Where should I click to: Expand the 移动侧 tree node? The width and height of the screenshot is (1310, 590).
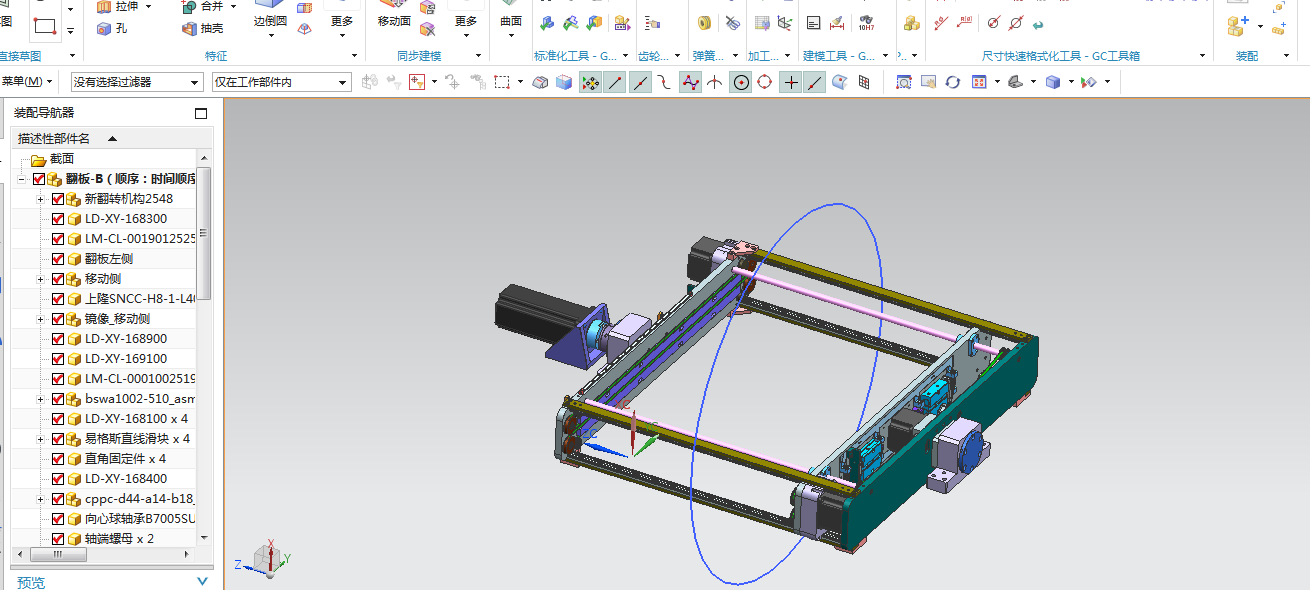pos(40,279)
